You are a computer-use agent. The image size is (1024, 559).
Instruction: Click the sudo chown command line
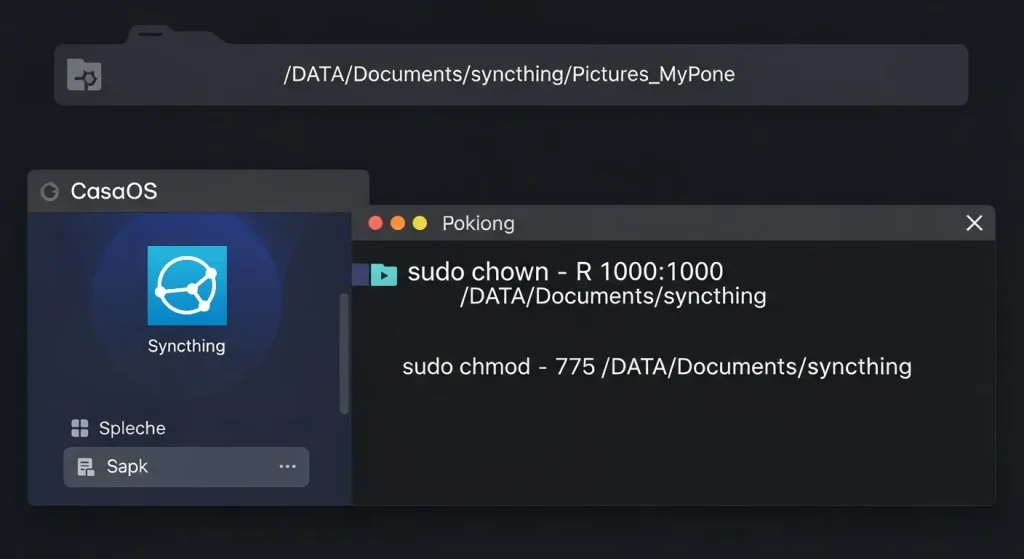(x=565, y=272)
